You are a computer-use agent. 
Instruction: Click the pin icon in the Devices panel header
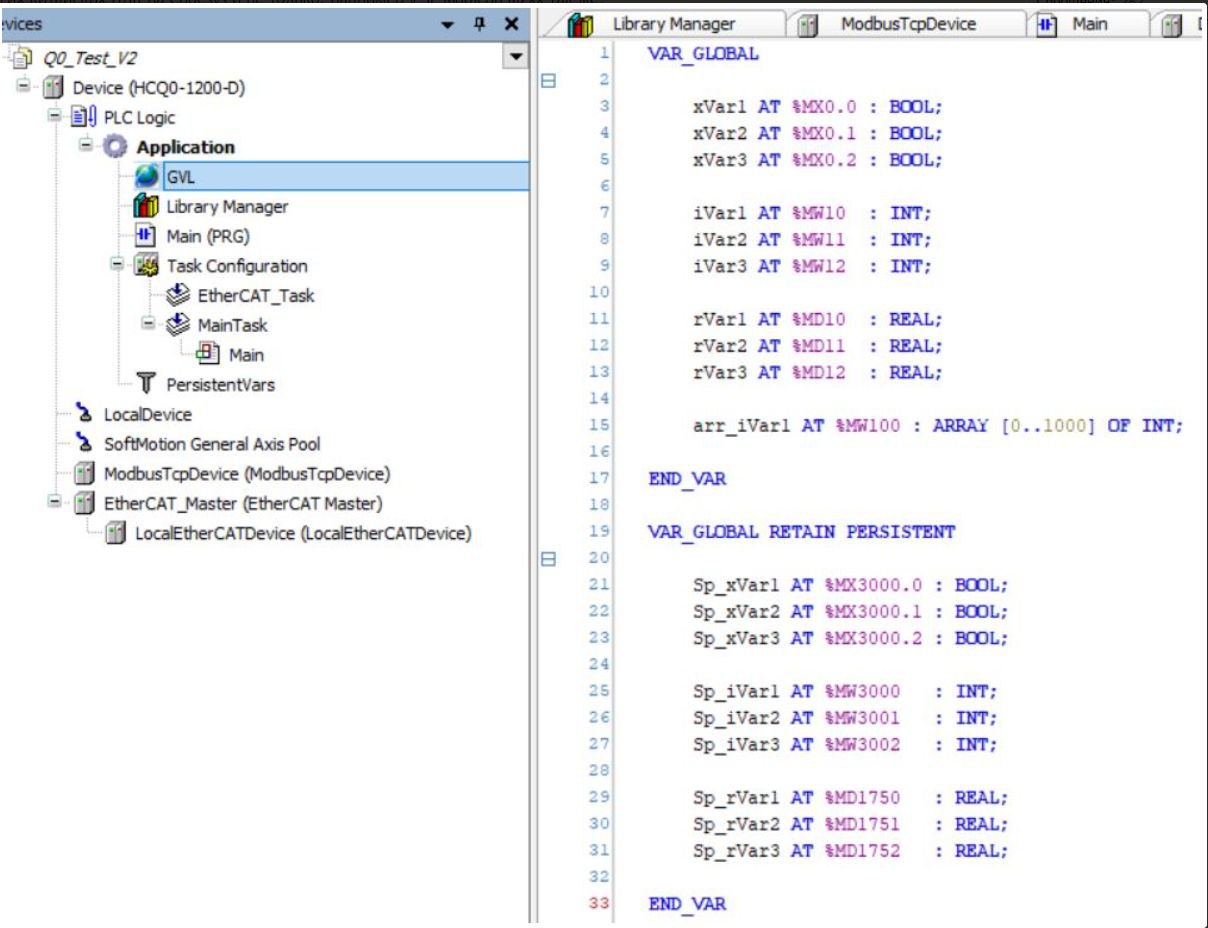point(480,24)
